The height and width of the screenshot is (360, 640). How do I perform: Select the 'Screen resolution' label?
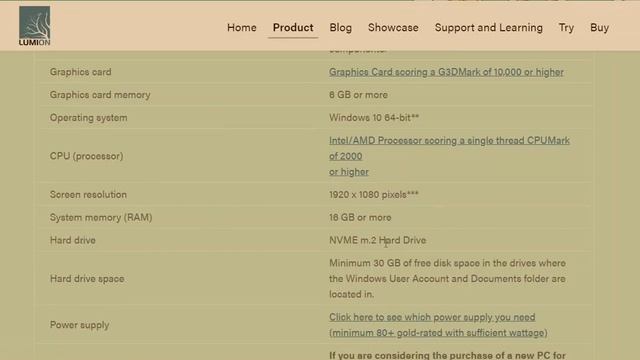click(88, 195)
